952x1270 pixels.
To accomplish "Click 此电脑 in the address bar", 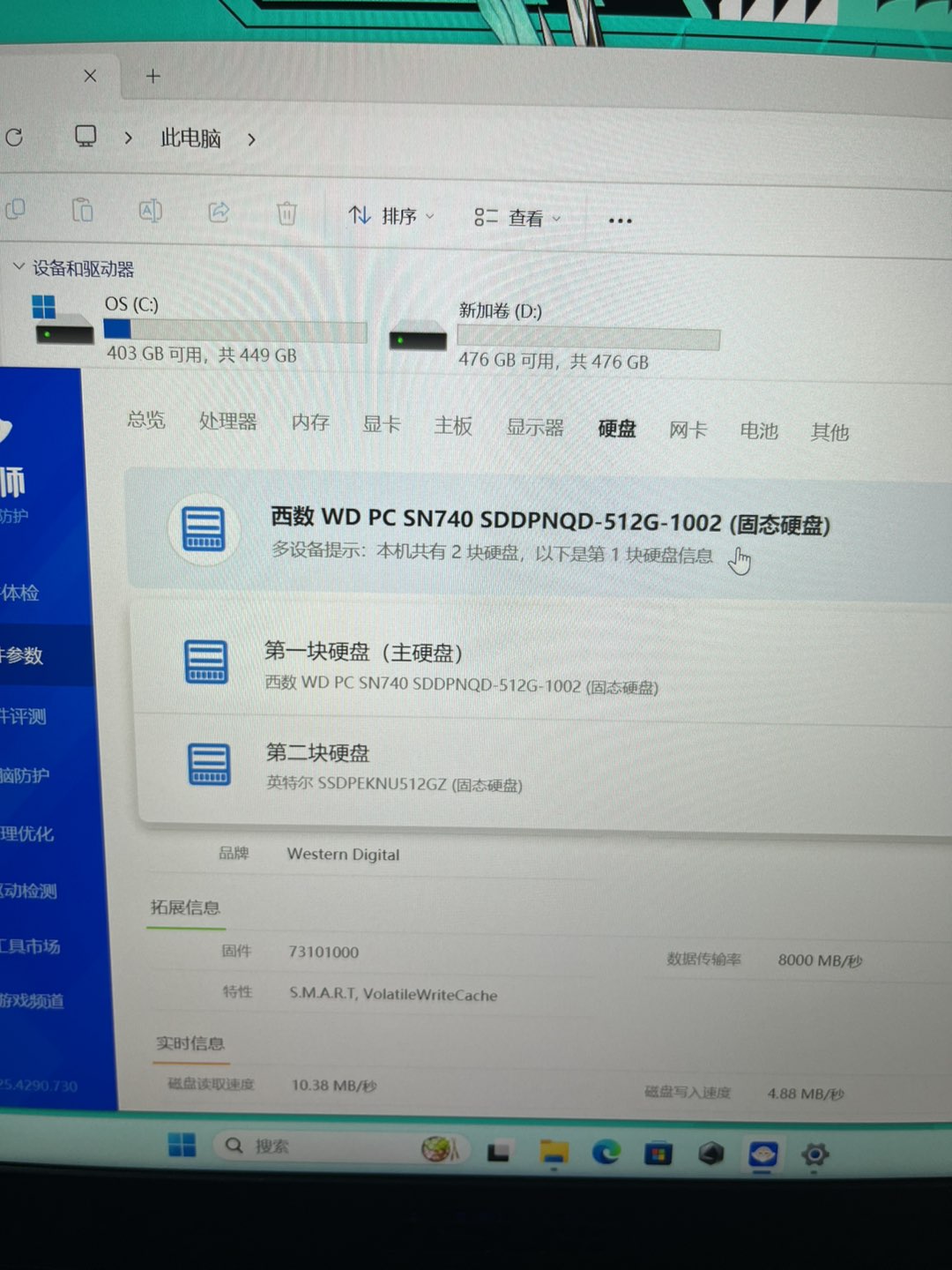I will (x=190, y=138).
